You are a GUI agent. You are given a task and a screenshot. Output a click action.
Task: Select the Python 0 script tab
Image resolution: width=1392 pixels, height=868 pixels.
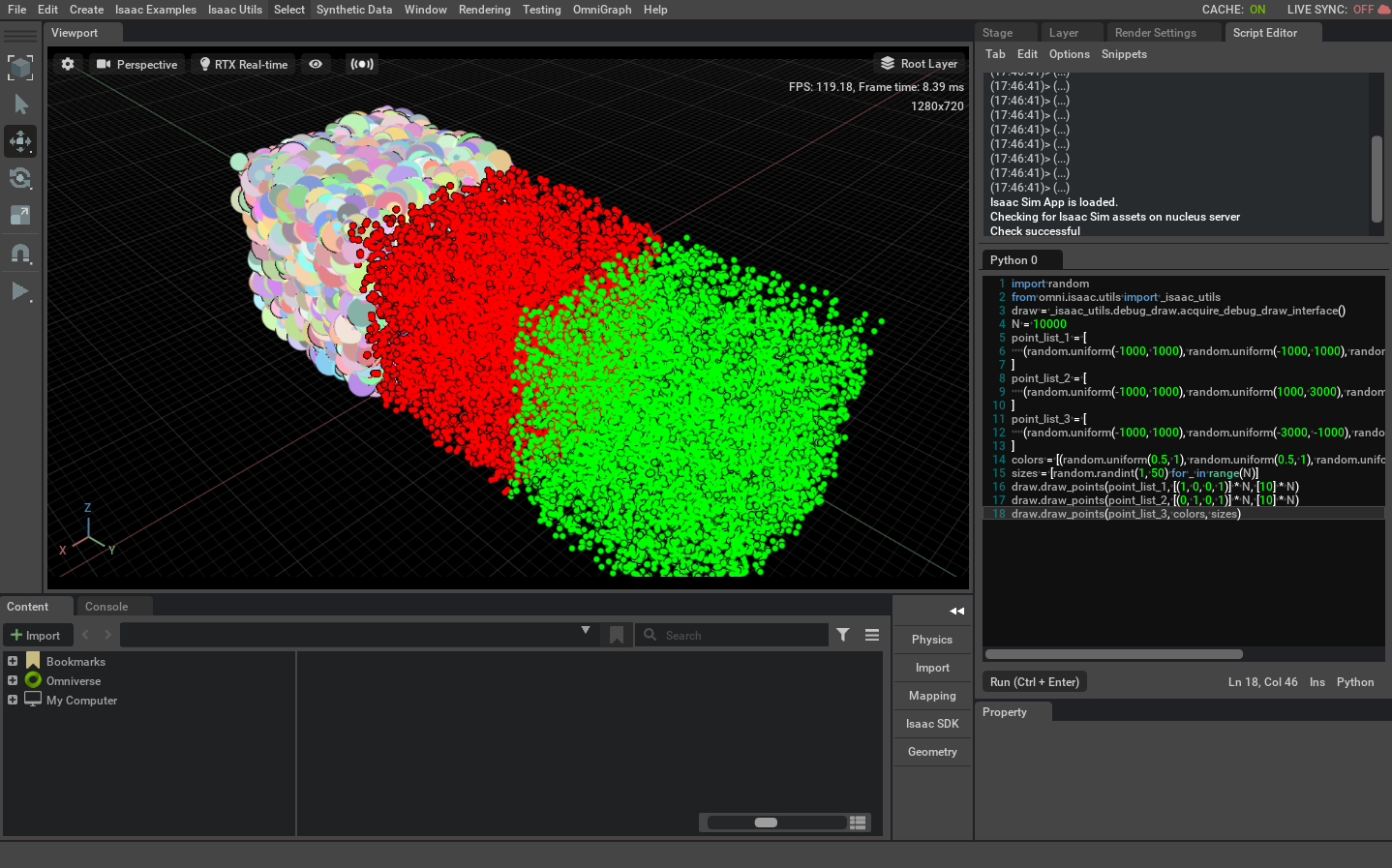coord(1021,260)
